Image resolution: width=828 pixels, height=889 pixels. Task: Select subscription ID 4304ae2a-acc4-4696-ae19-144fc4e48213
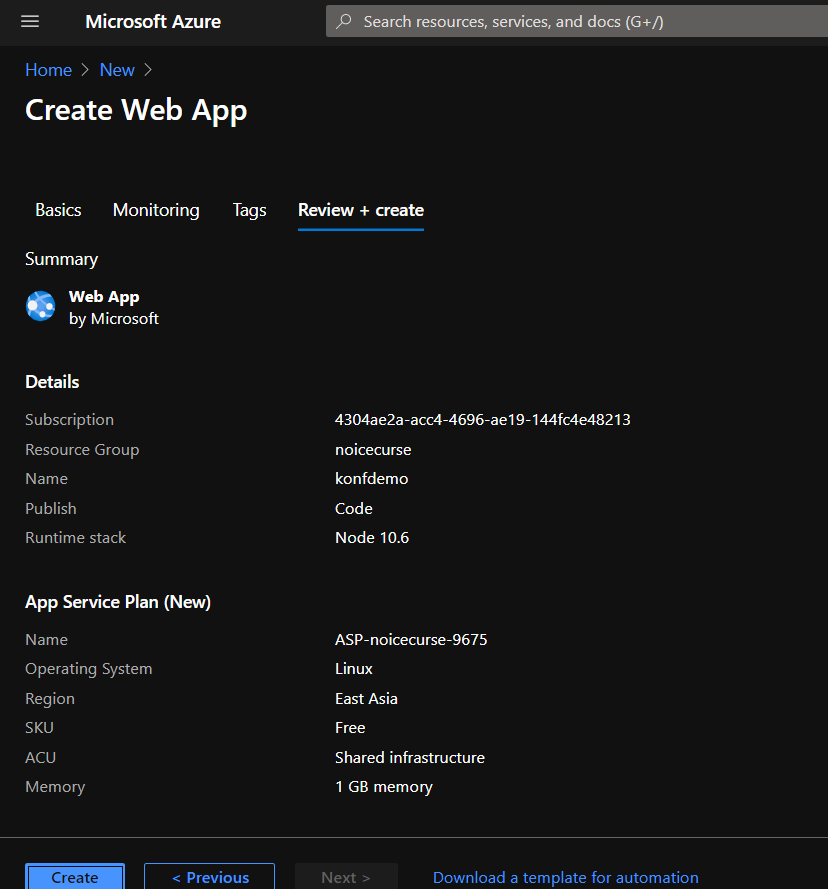pos(483,420)
